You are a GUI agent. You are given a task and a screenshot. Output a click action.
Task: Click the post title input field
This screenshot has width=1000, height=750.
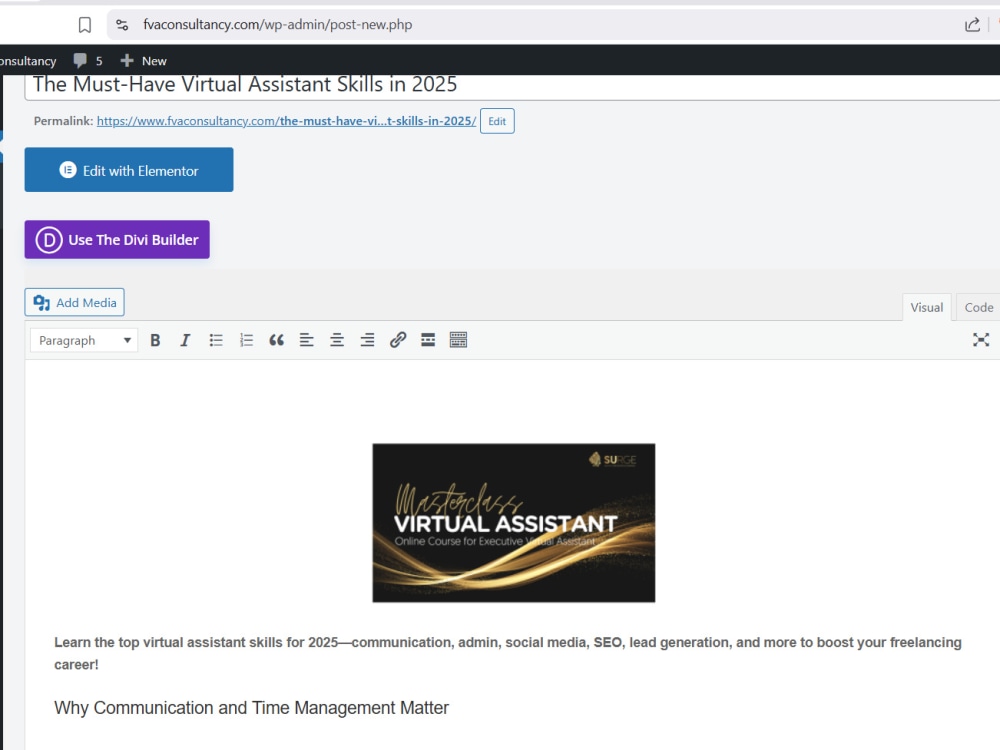pyautogui.click(x=512, y=85)
